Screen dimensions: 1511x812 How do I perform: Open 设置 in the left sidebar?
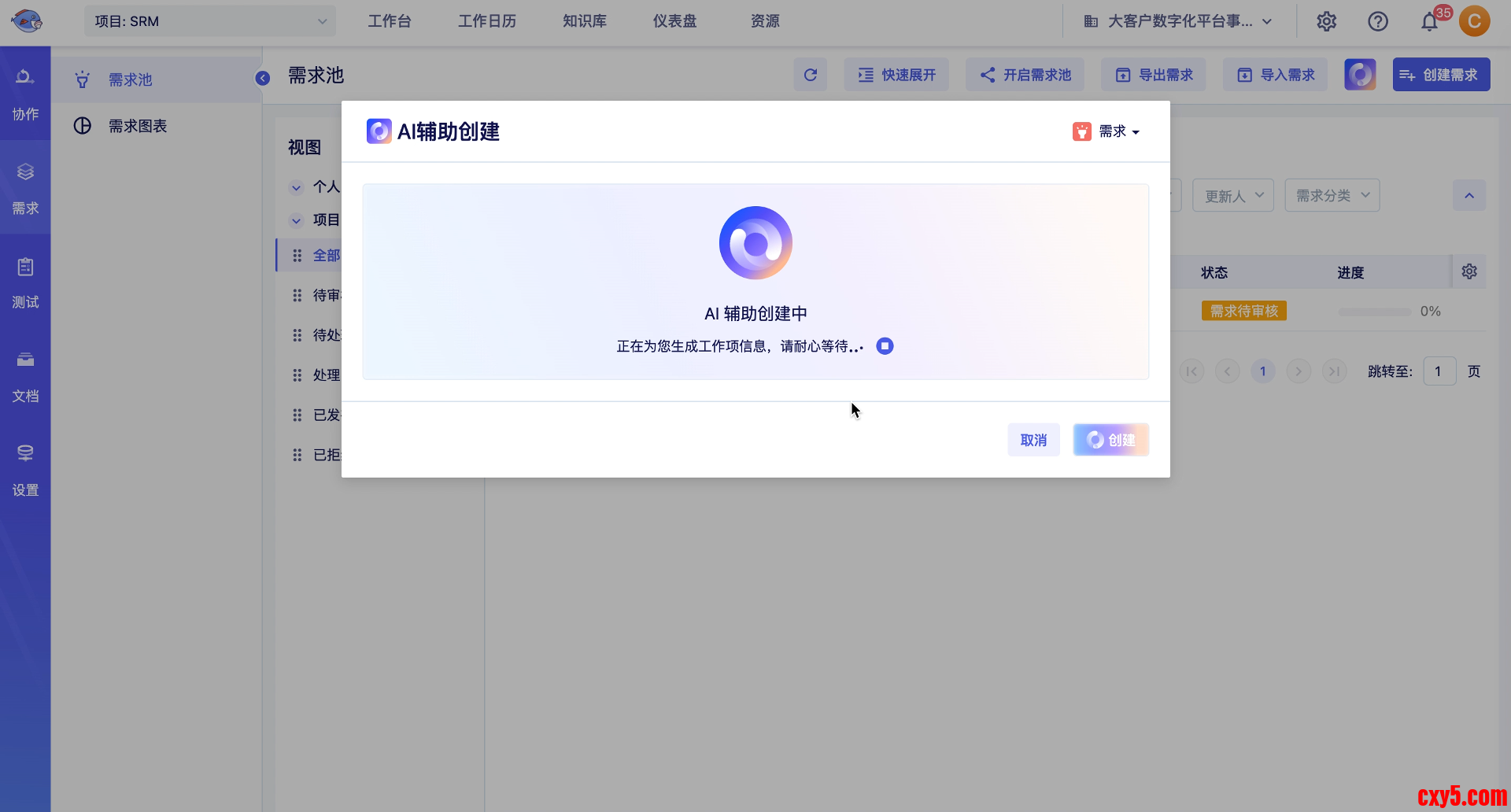[25, 471]
